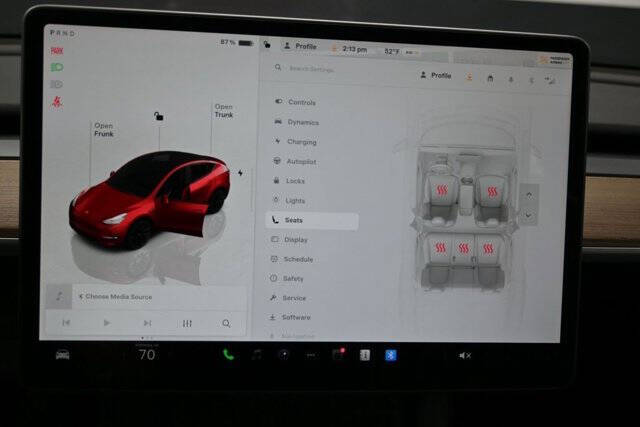The image size is (640, 427).
Task: Tap the 2:13 pm clock
Action: pyautogui.click(x=355, y=49)
